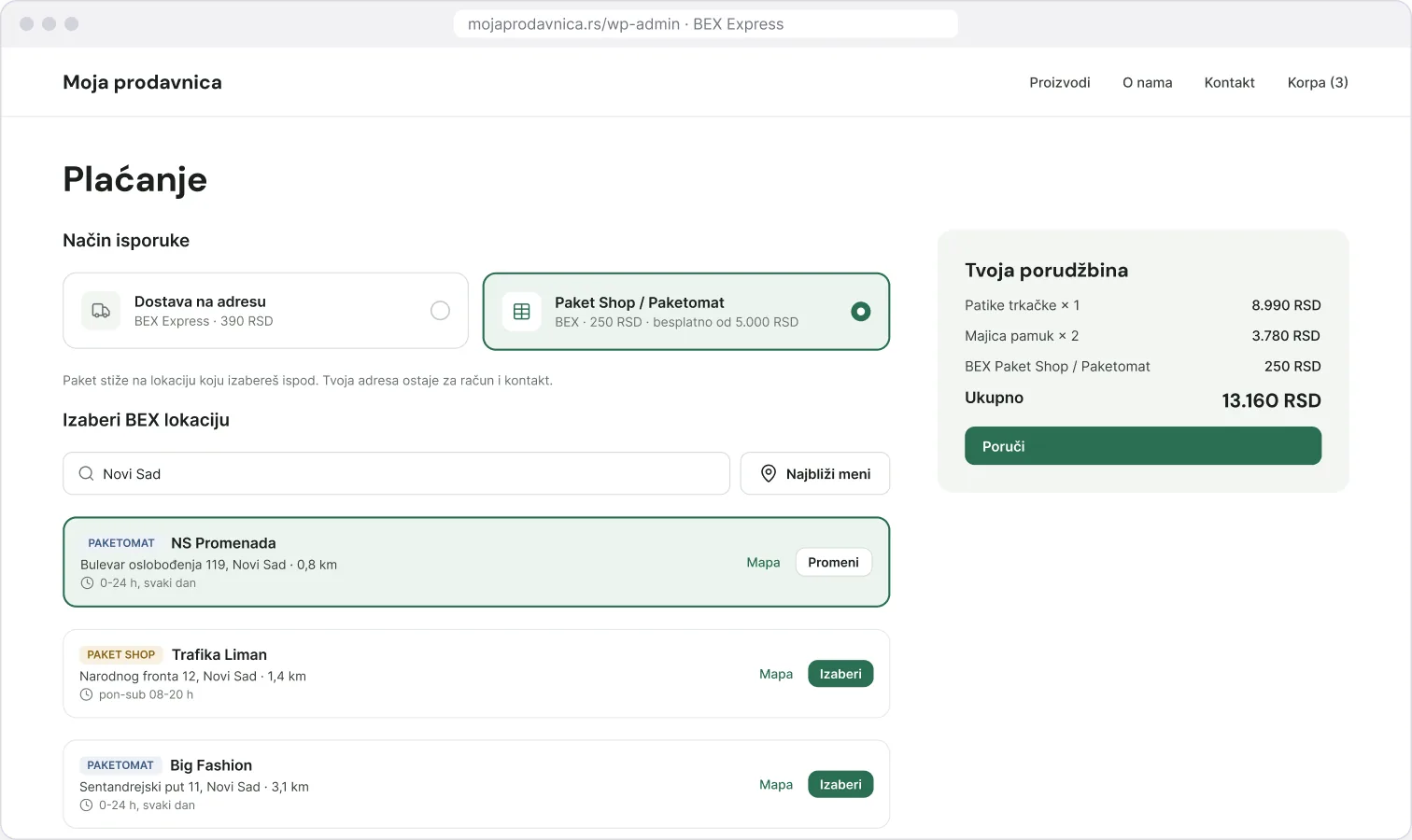Click the PAKETOMAT badge on Big Fashion
The height and width of the screenshot is (840, 1412).
(120, 765)
